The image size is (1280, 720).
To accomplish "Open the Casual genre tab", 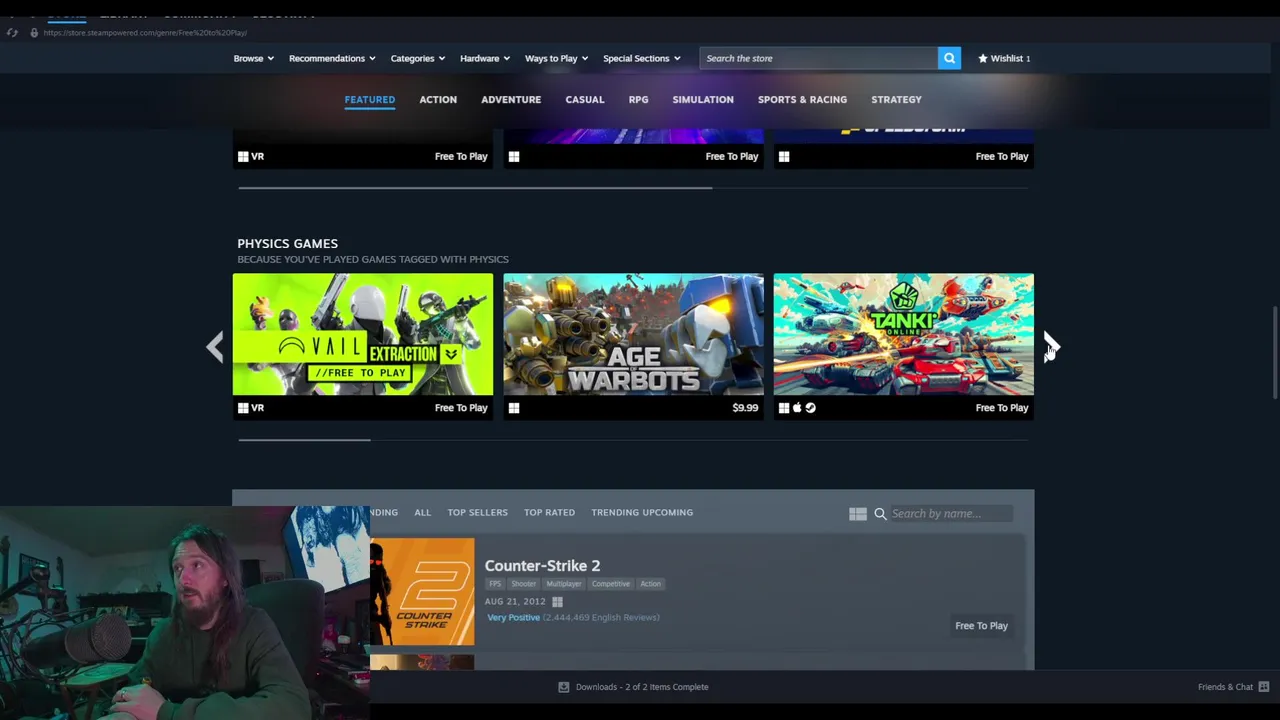I will (x=585, y=99).
